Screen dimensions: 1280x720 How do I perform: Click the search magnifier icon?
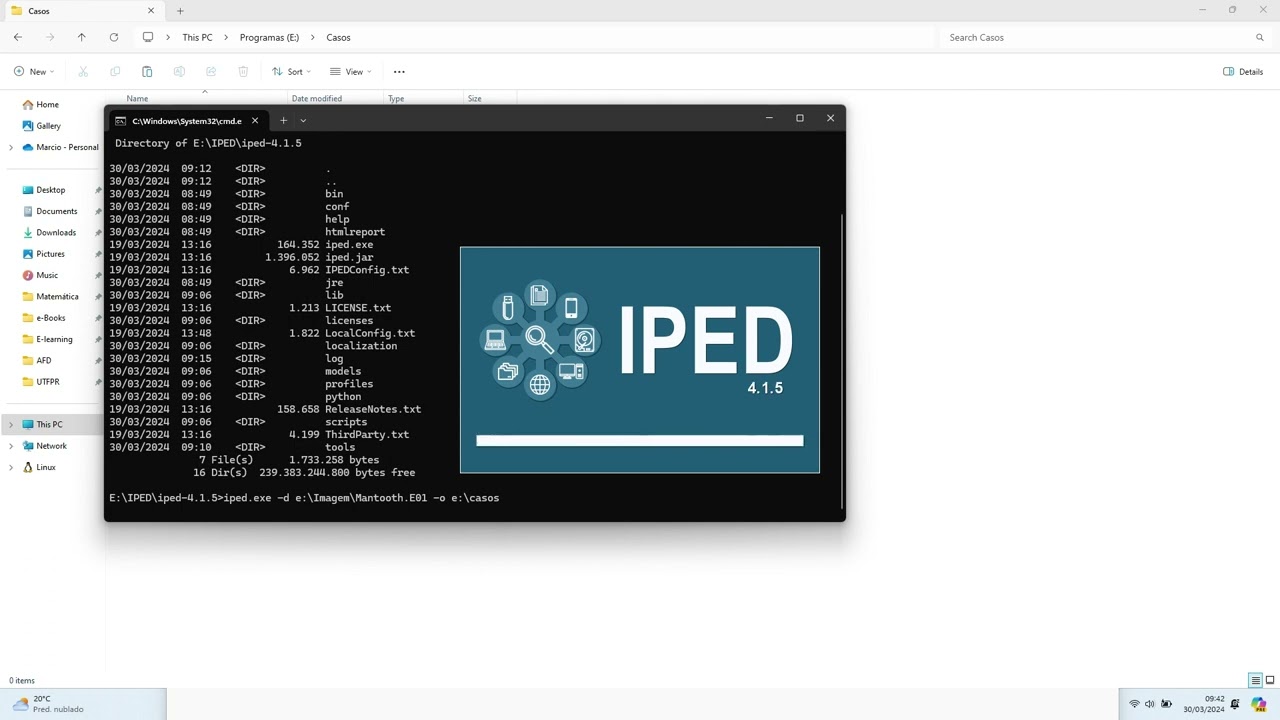1260,37
